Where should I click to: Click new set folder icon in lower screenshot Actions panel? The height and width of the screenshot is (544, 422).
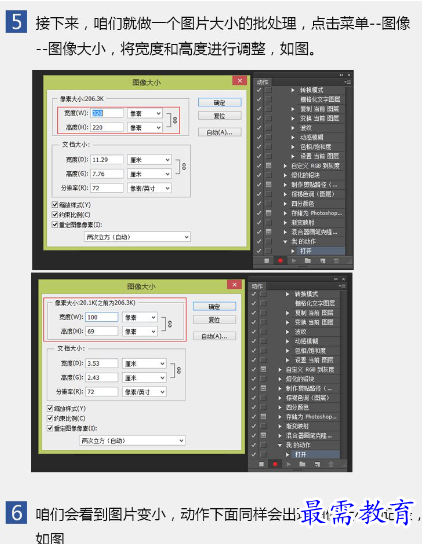(x=303, y=464)
